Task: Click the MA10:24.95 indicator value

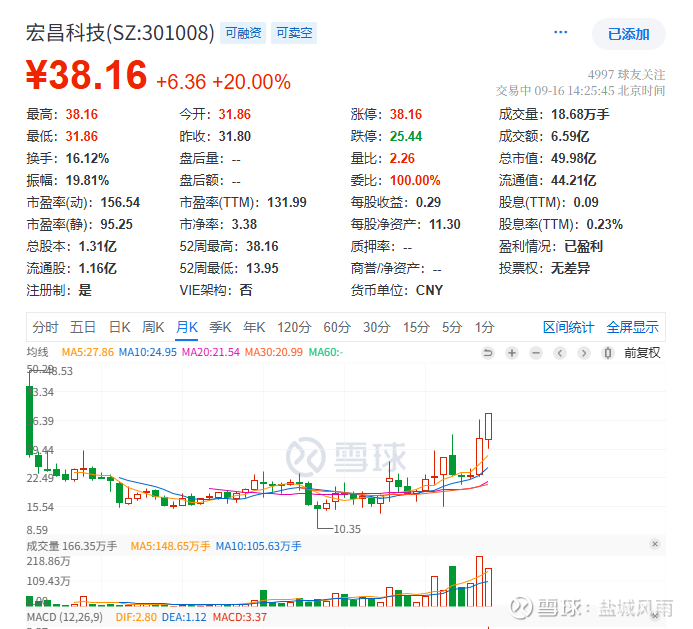Action: pyautogui.click(x=148, y=352)
